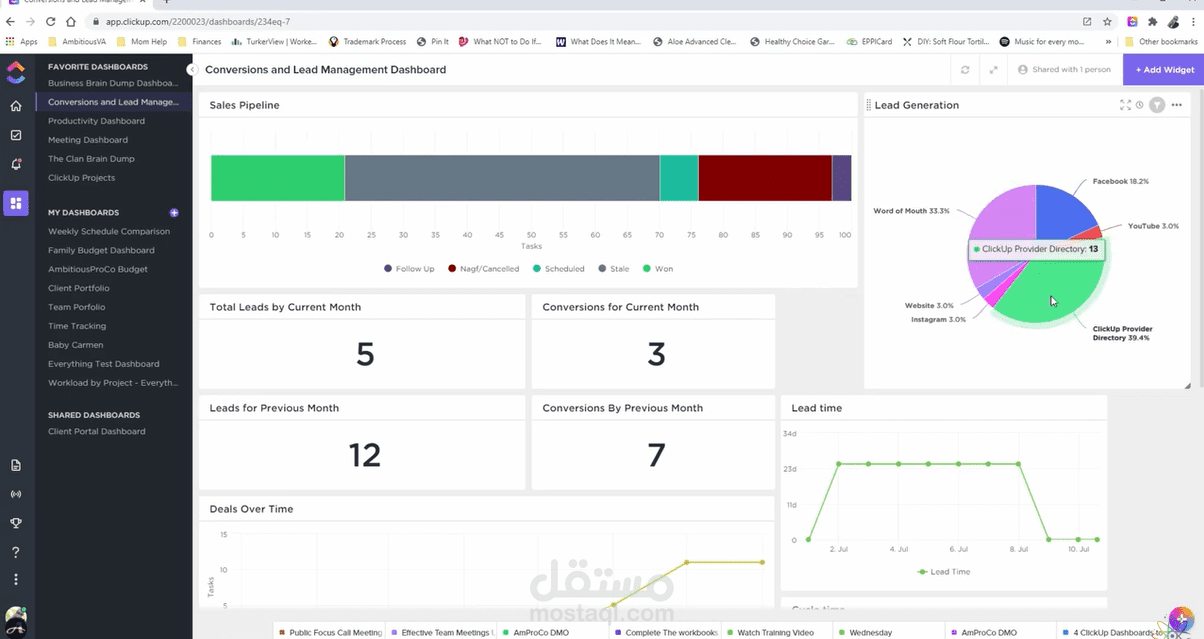Open Finances bookmark folder
The image size is (1204, 639).
coord(199,42)
